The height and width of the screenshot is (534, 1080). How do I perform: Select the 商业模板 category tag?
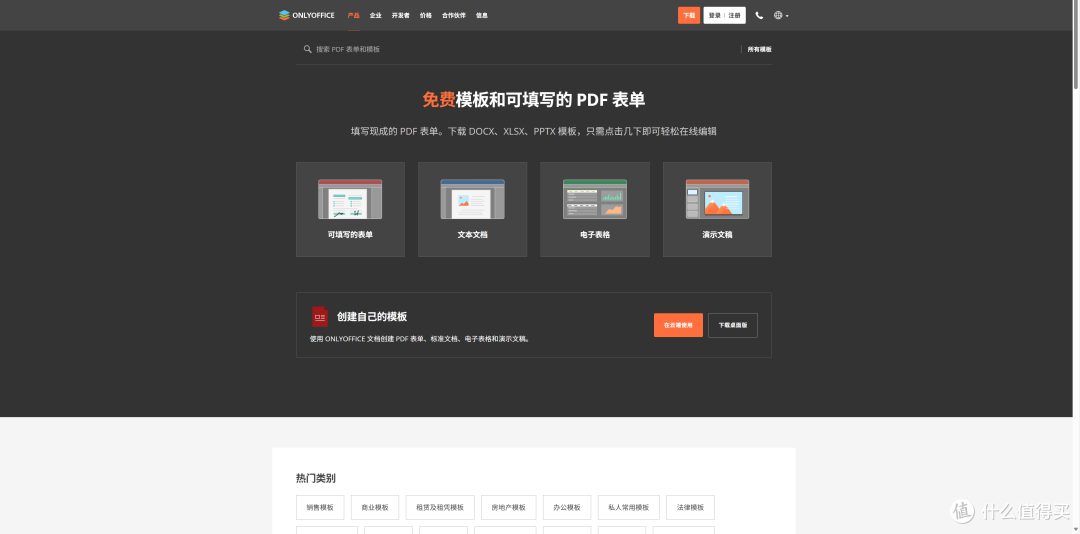pyautogui.click(x=375, y=507)
